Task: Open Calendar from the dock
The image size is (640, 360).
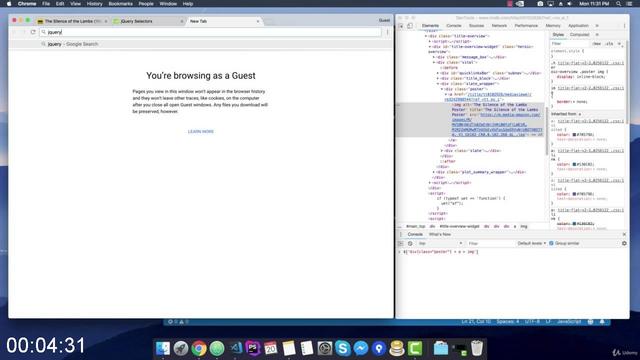Action: pos(271,348)
